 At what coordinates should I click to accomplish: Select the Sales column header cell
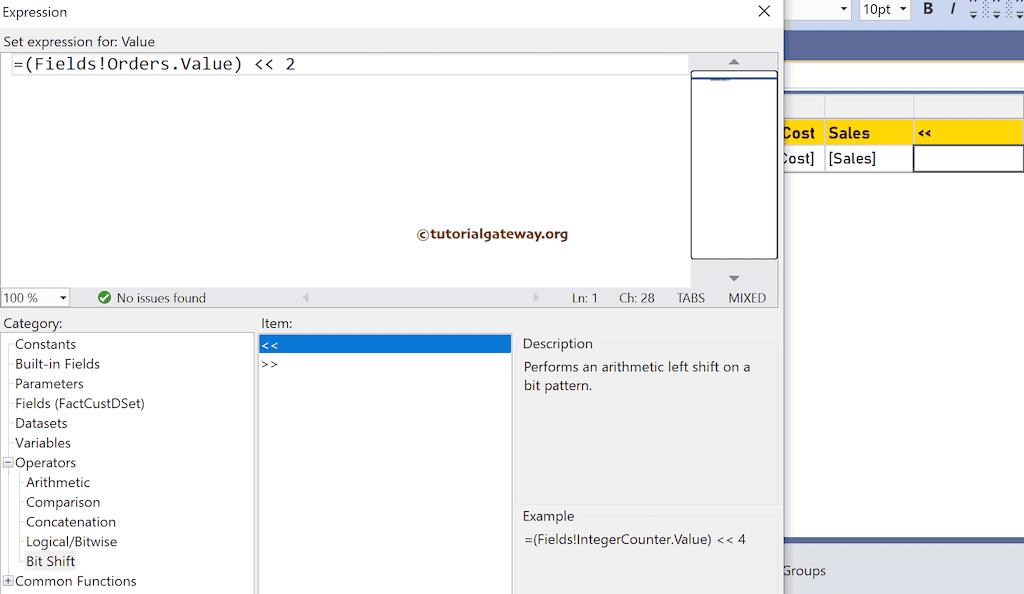869,133
